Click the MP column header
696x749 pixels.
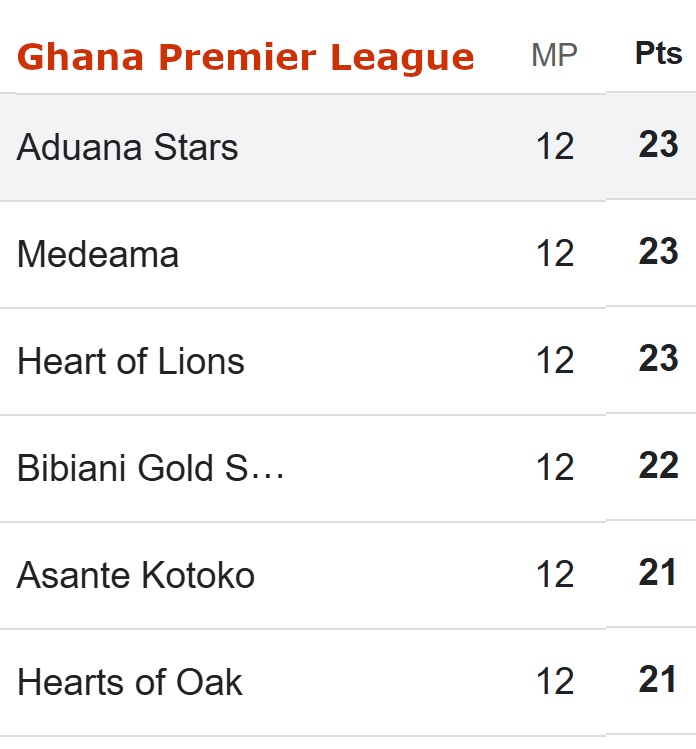coord(554,55)
